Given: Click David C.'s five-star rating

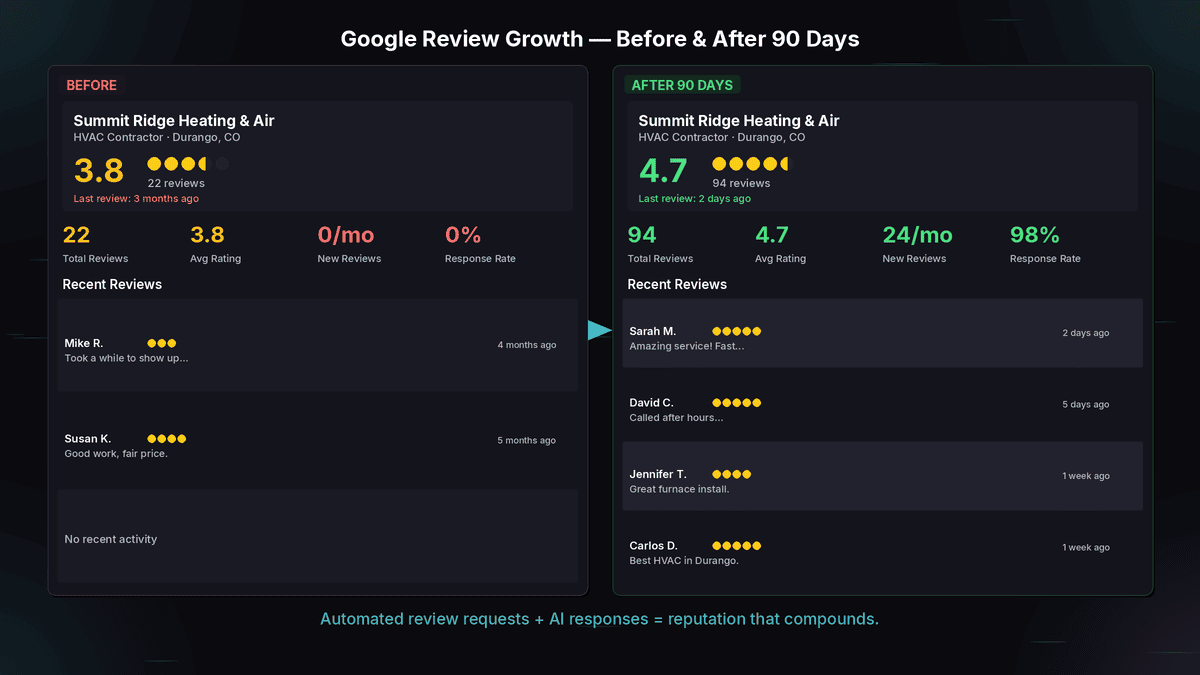Looking at the screenshot, I should 737,403.
